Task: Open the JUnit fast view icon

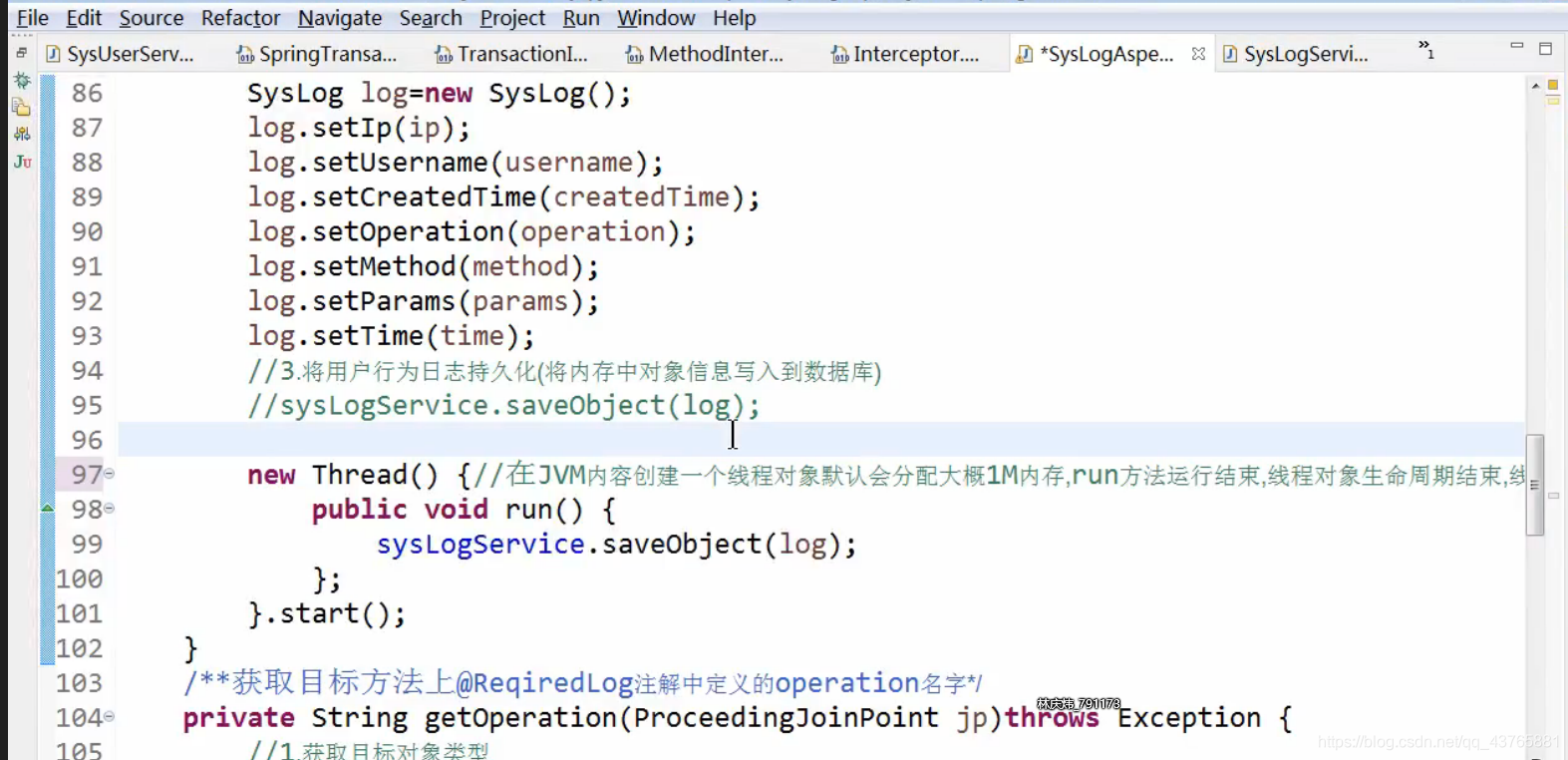Action: tap(22, 162)
